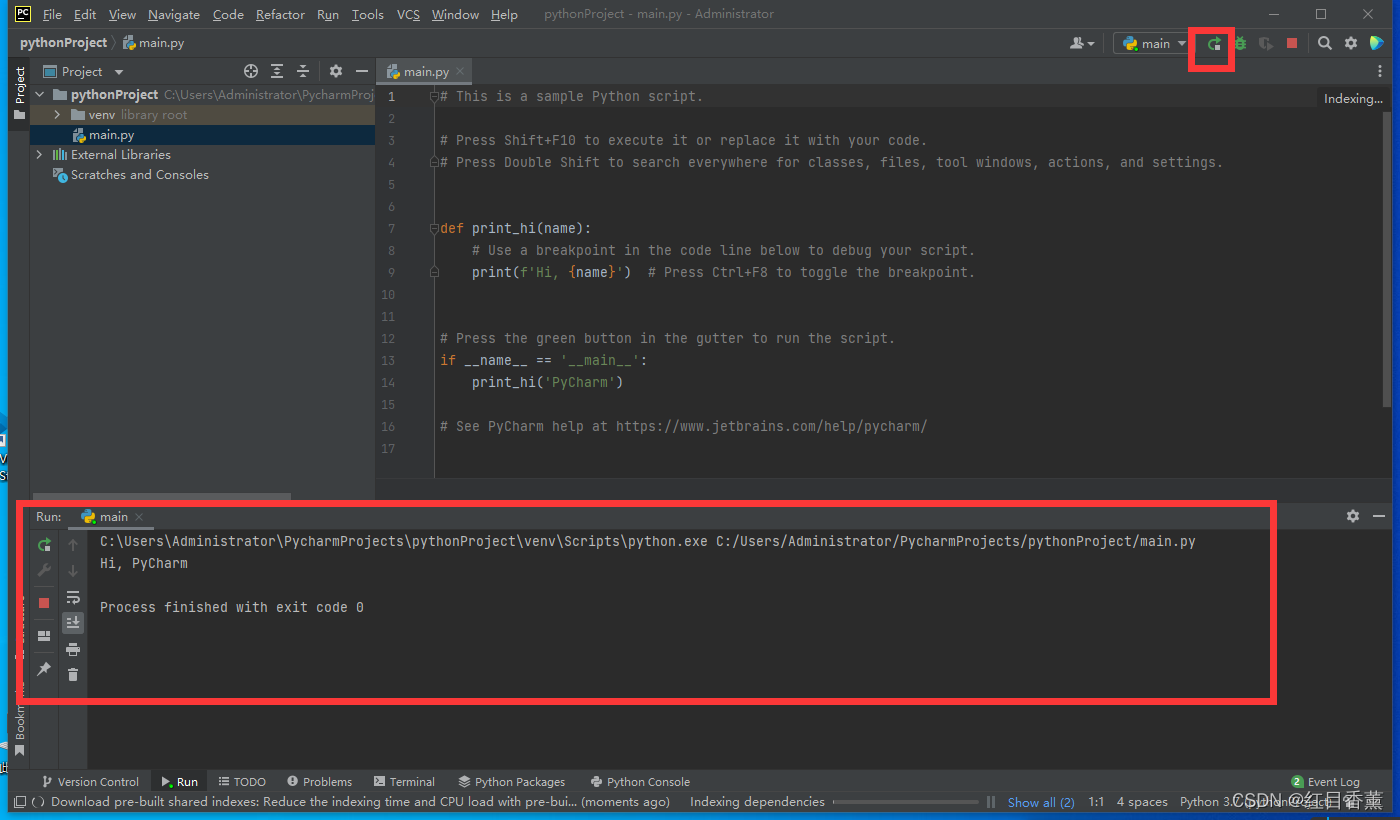Open the Code With Me user dropdown
This screenshot has height=820, width=1400.
(x=1082, y=44)
